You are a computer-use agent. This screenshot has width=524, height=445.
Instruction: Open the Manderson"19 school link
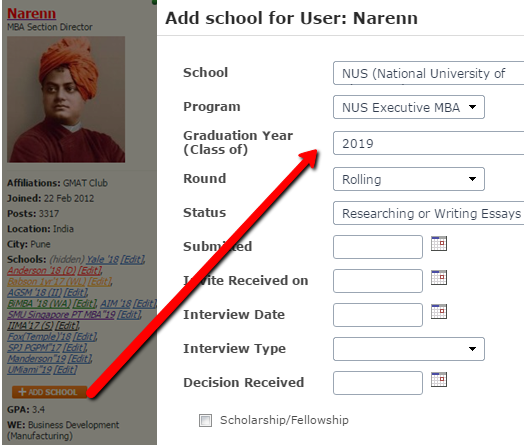[37, 358]
